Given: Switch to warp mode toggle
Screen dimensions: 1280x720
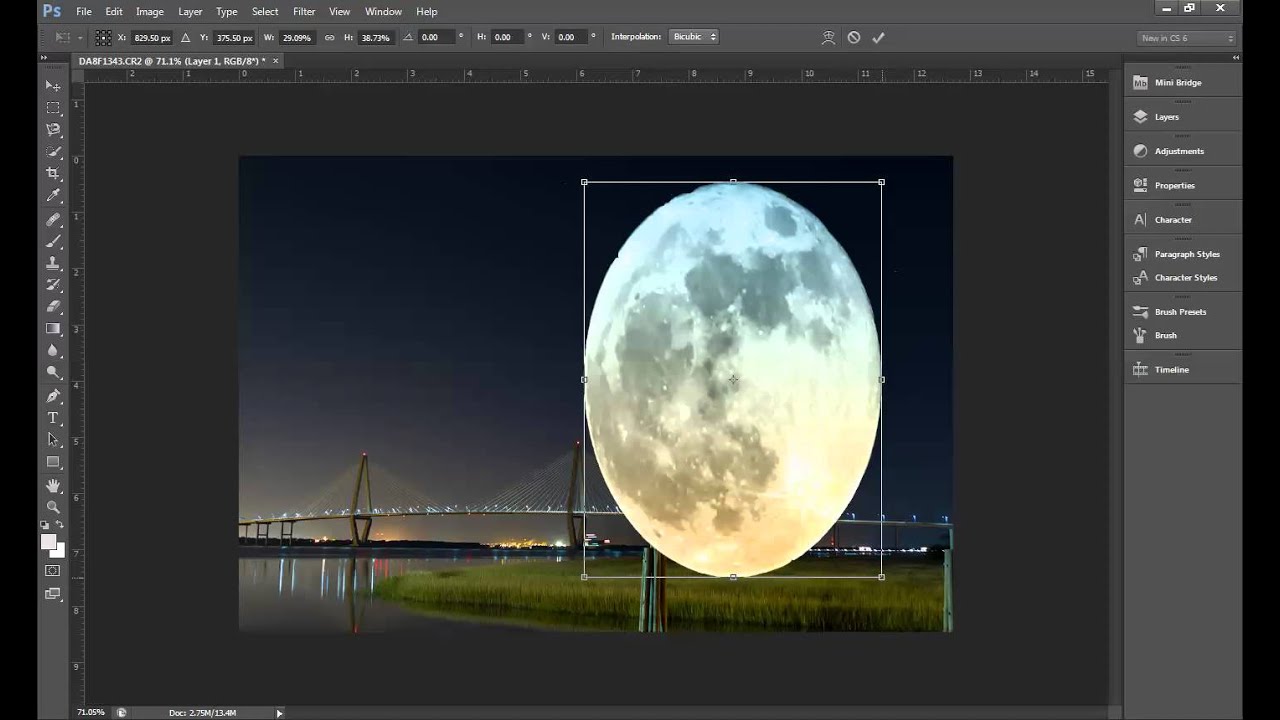Looking at the screenshot, I should (828, 37).
